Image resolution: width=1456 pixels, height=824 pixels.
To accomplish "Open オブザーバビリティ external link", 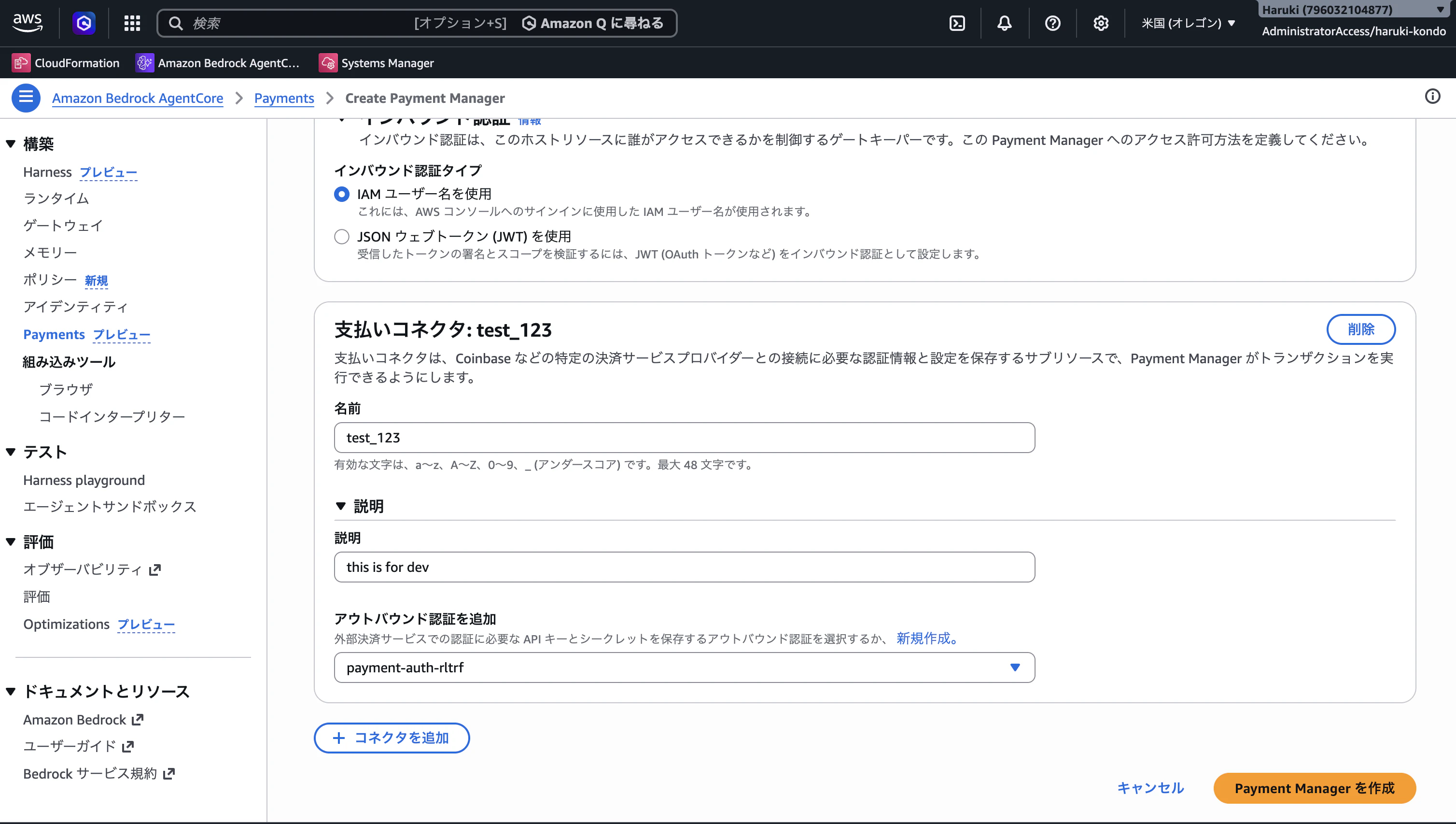I will click(x=92, y=569).
